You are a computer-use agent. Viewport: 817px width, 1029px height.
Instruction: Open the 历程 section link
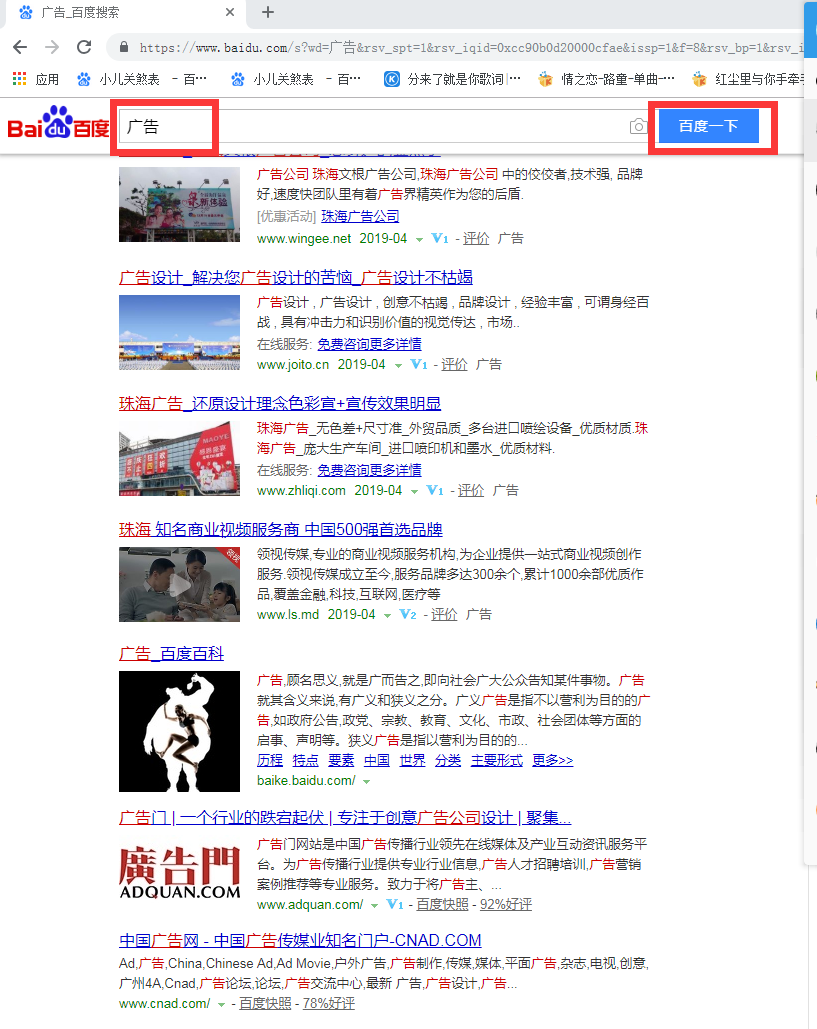pos(270,760)
